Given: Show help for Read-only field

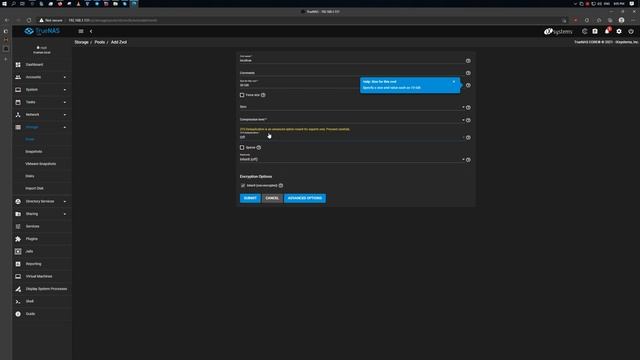Looking at the screenshot, I should coord(468,160).
